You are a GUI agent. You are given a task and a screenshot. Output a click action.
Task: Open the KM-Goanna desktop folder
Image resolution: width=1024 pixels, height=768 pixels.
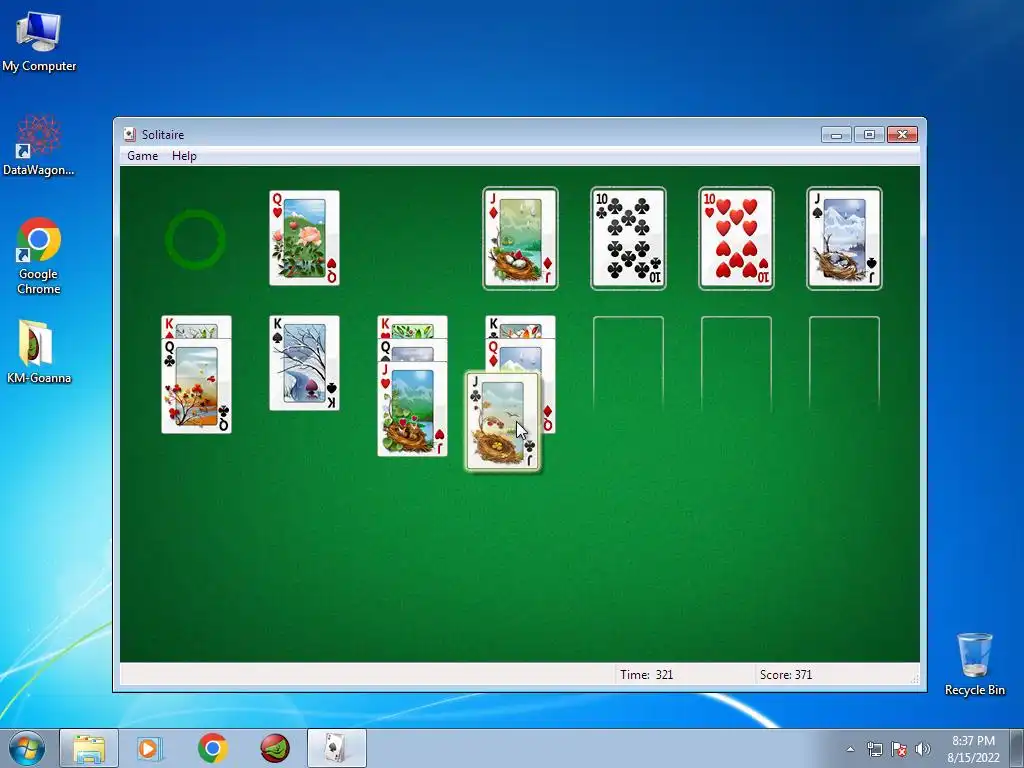point(39,351)
